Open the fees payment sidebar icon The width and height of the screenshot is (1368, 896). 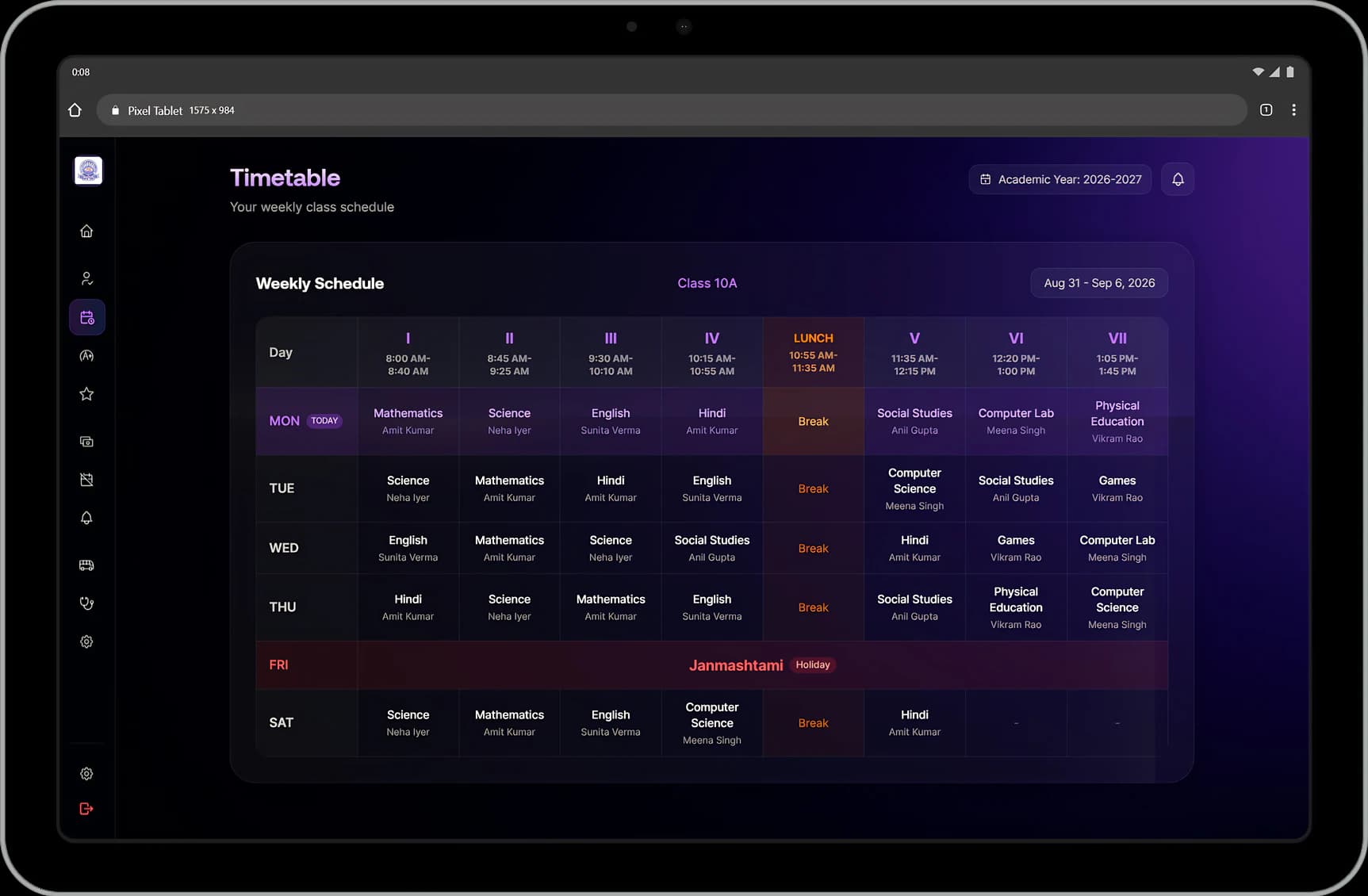point(86,441)
